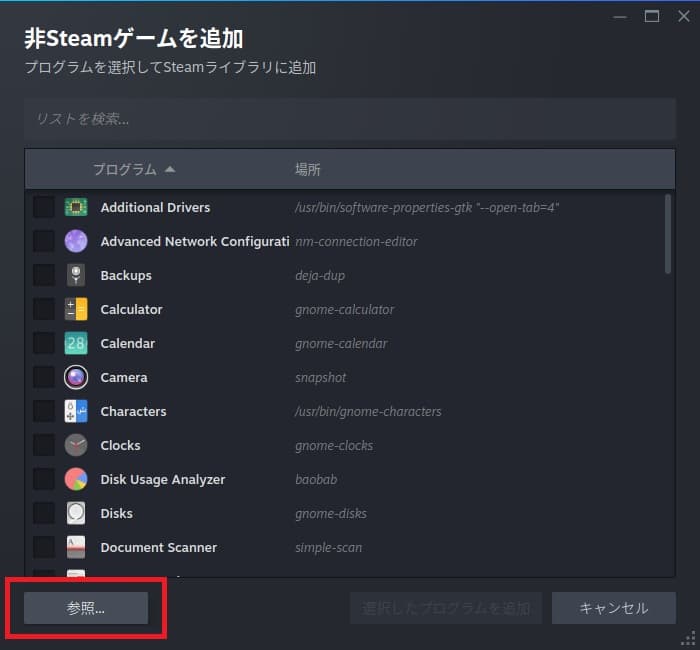700x650 pixels.
Task: Click the nm-connection-editor location text
Action: 356,242
